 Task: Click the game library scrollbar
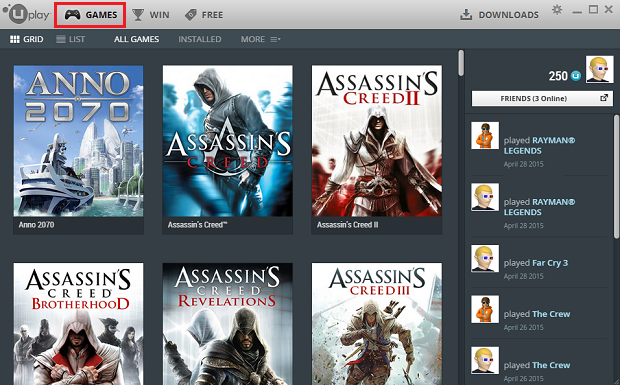point(461,62)
